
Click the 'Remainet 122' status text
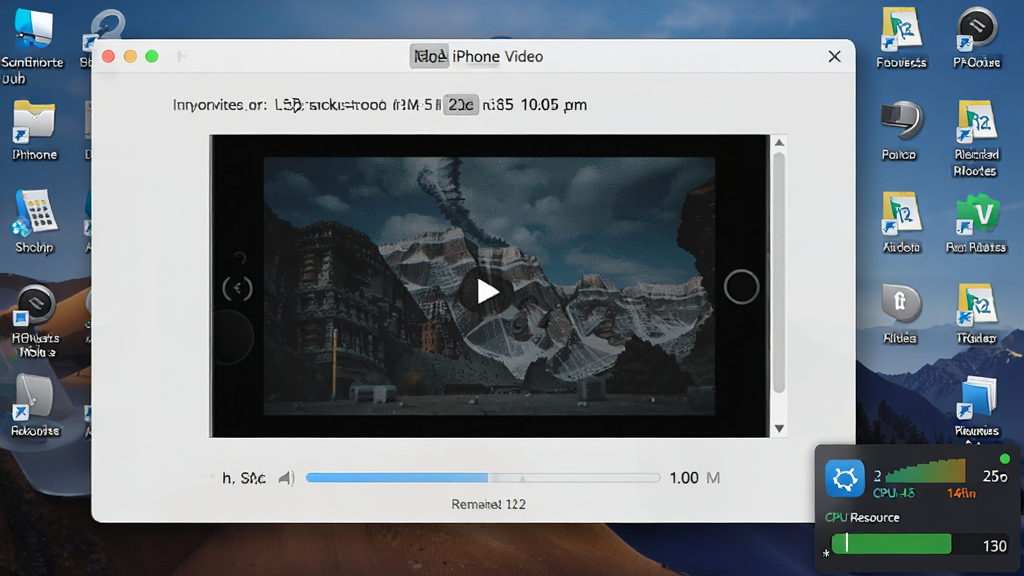pyautogui.click(x=488, y=504)
